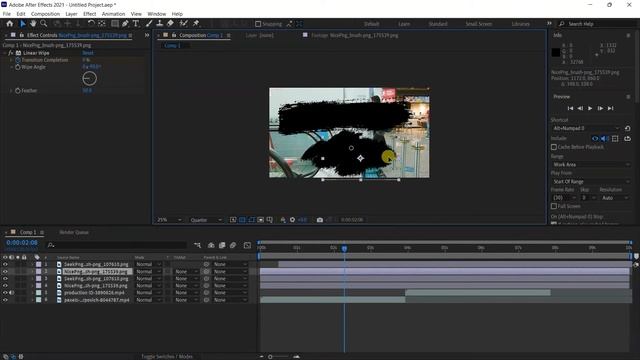This screenshot has height=360, width=640.
Task: Jump to last frame in Preview
Action: [610, 108]
